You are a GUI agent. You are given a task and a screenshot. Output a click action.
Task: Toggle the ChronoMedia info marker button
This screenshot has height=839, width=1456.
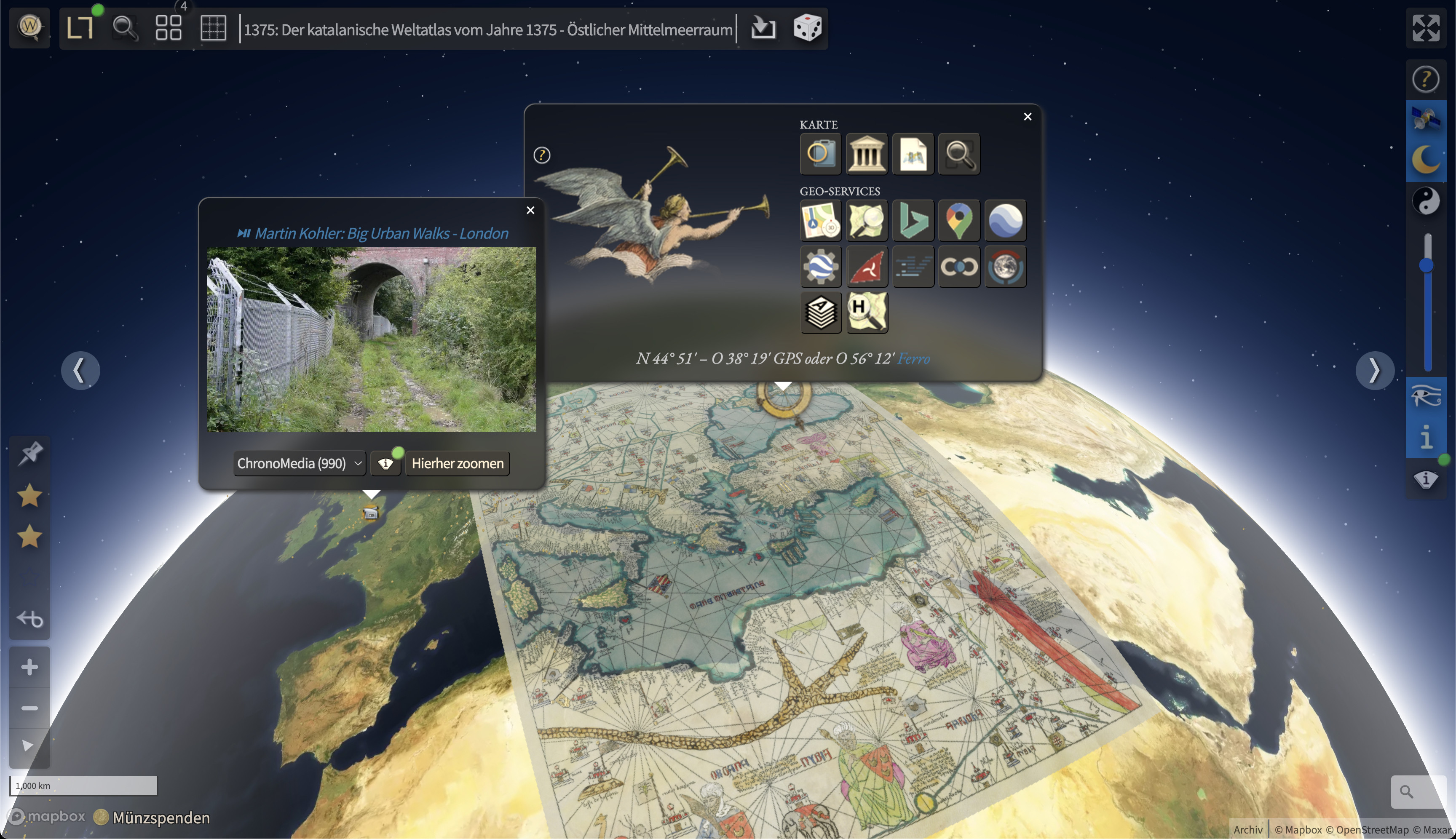point(385,463)
